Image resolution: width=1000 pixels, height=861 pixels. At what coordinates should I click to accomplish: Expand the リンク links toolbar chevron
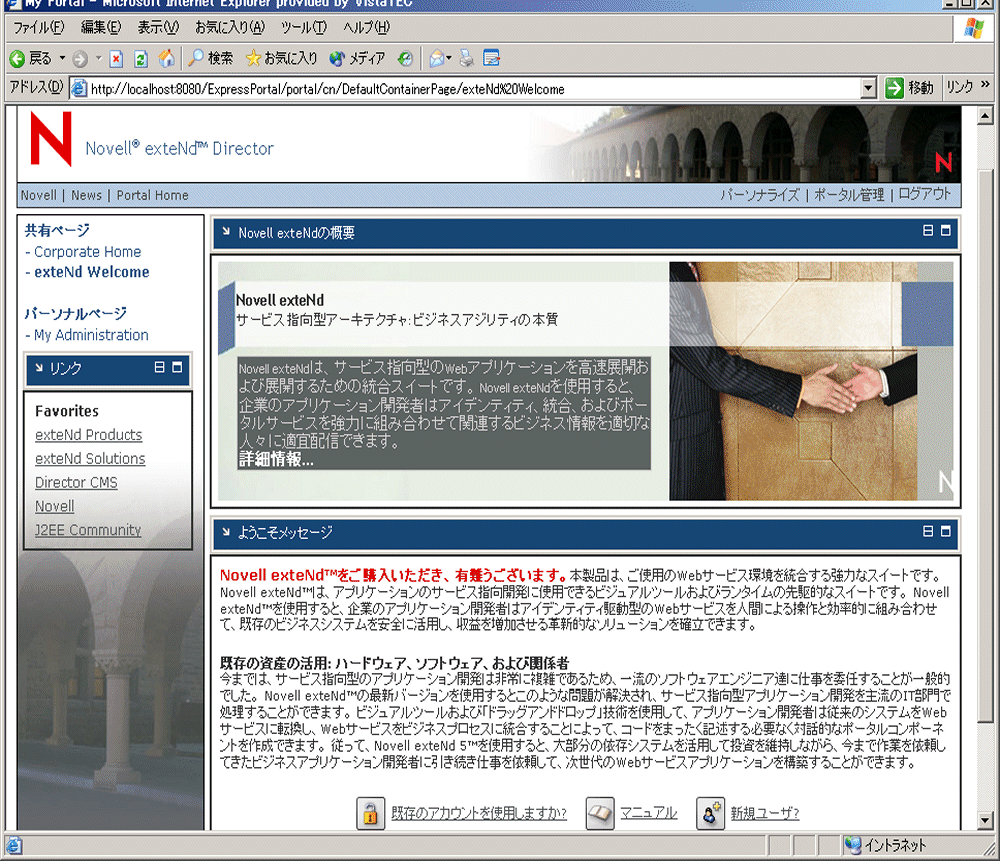pos(985,84)
